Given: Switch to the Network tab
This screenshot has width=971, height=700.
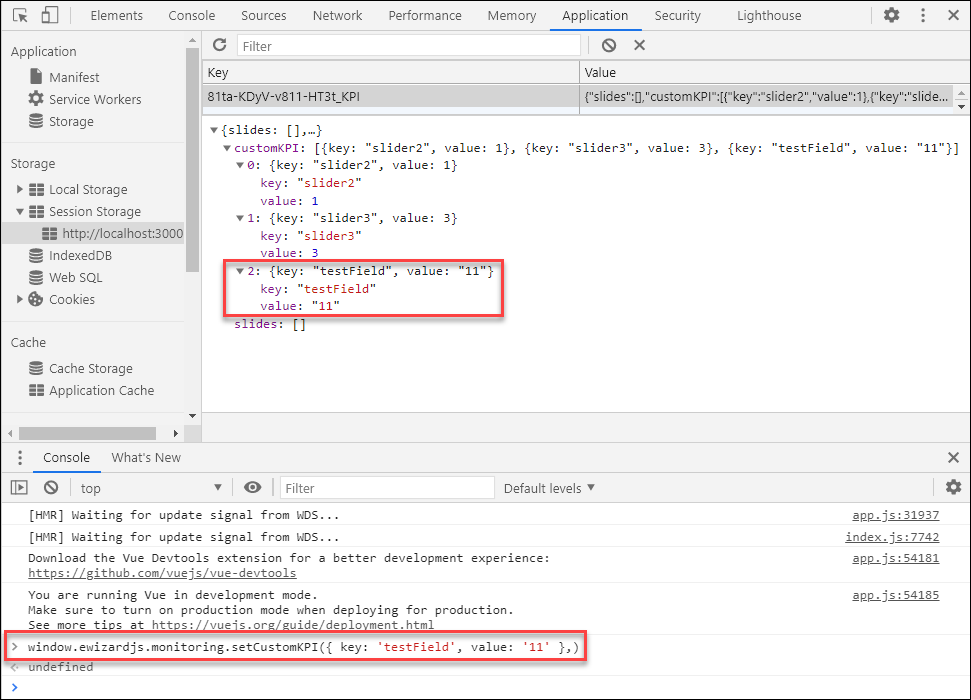Looking at the screenshot, I should [337, 15].
